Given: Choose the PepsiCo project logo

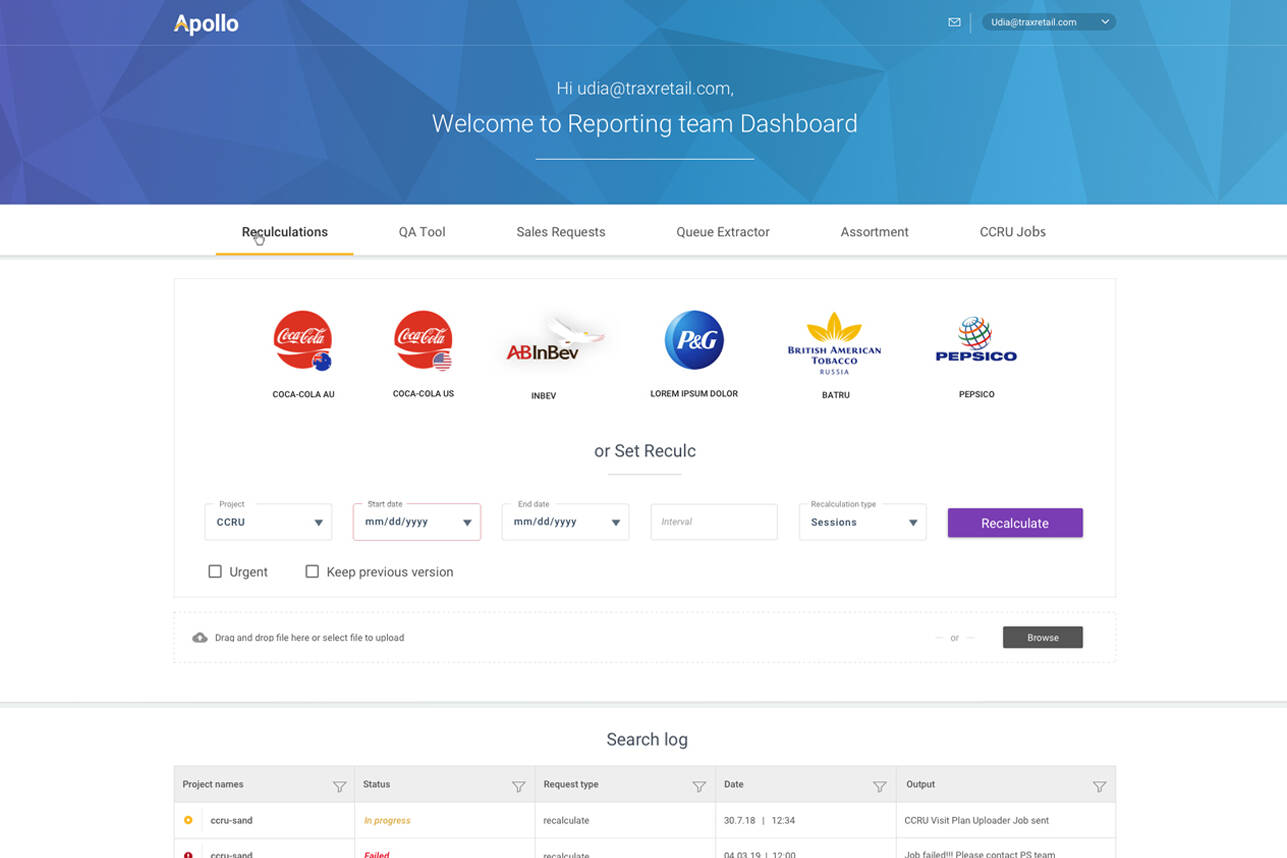Looking at the screenshot, I should tap(976, 342).
